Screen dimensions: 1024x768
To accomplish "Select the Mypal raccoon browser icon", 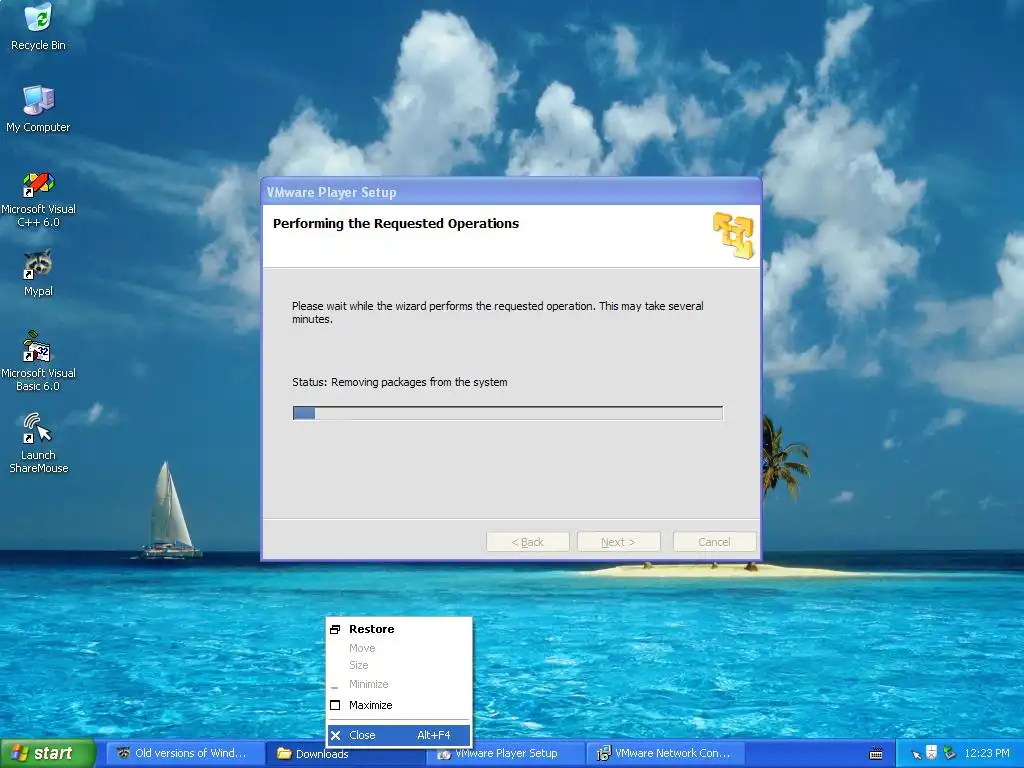I will [x=38, y=273].
